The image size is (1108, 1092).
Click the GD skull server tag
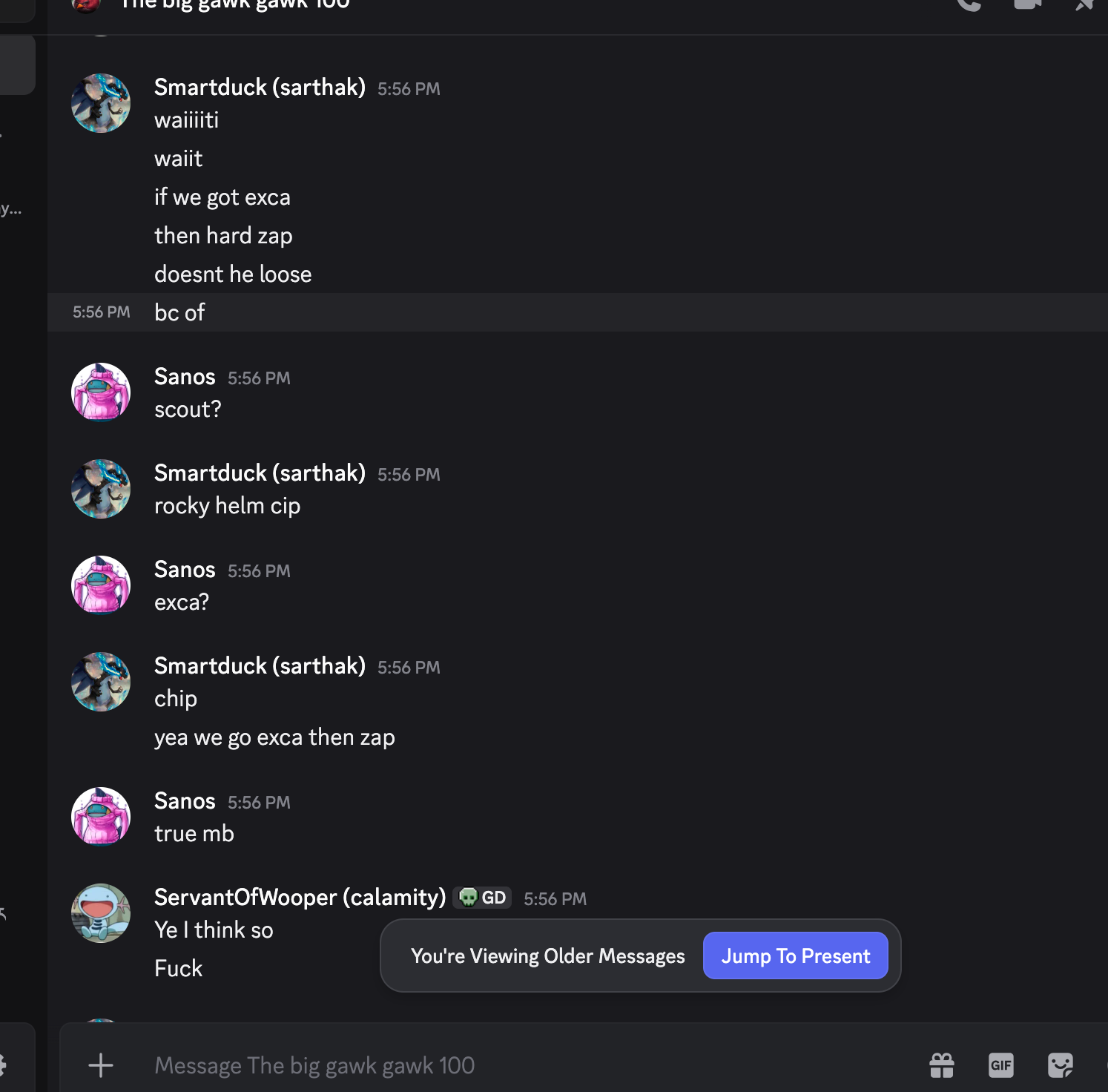point(483,898)
